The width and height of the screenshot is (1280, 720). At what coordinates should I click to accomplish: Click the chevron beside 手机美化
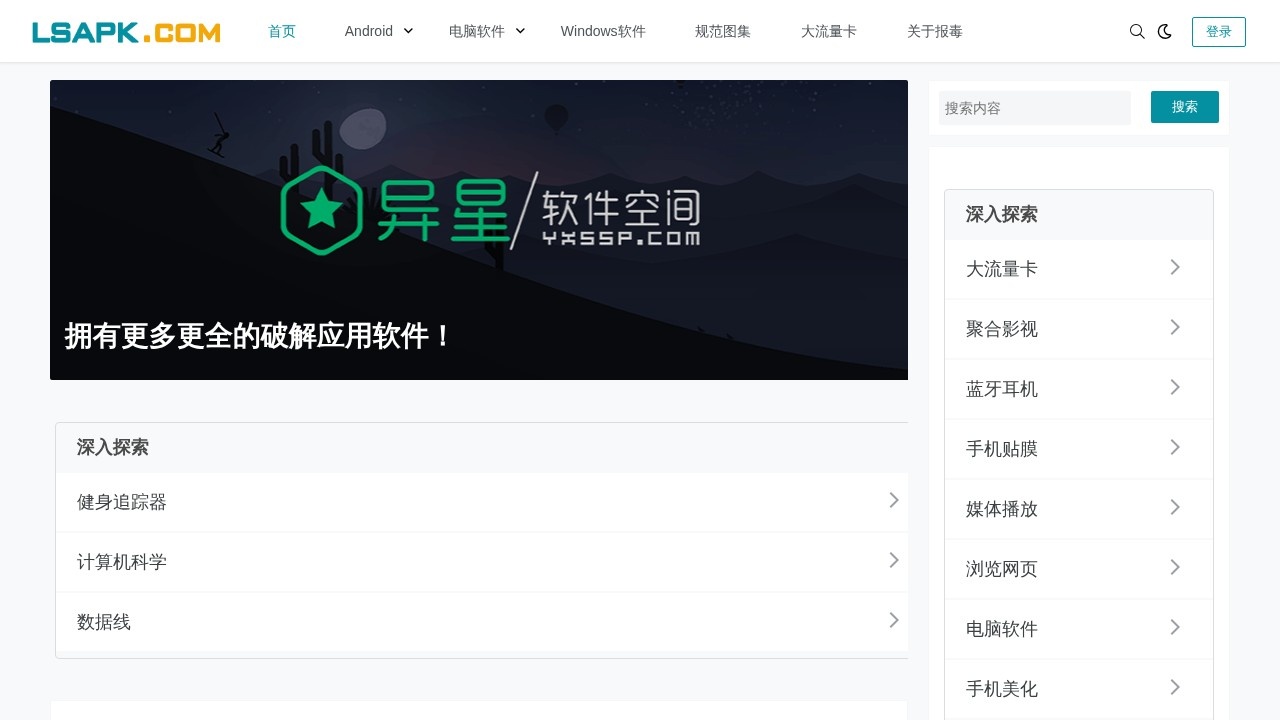click(1175, 687)
